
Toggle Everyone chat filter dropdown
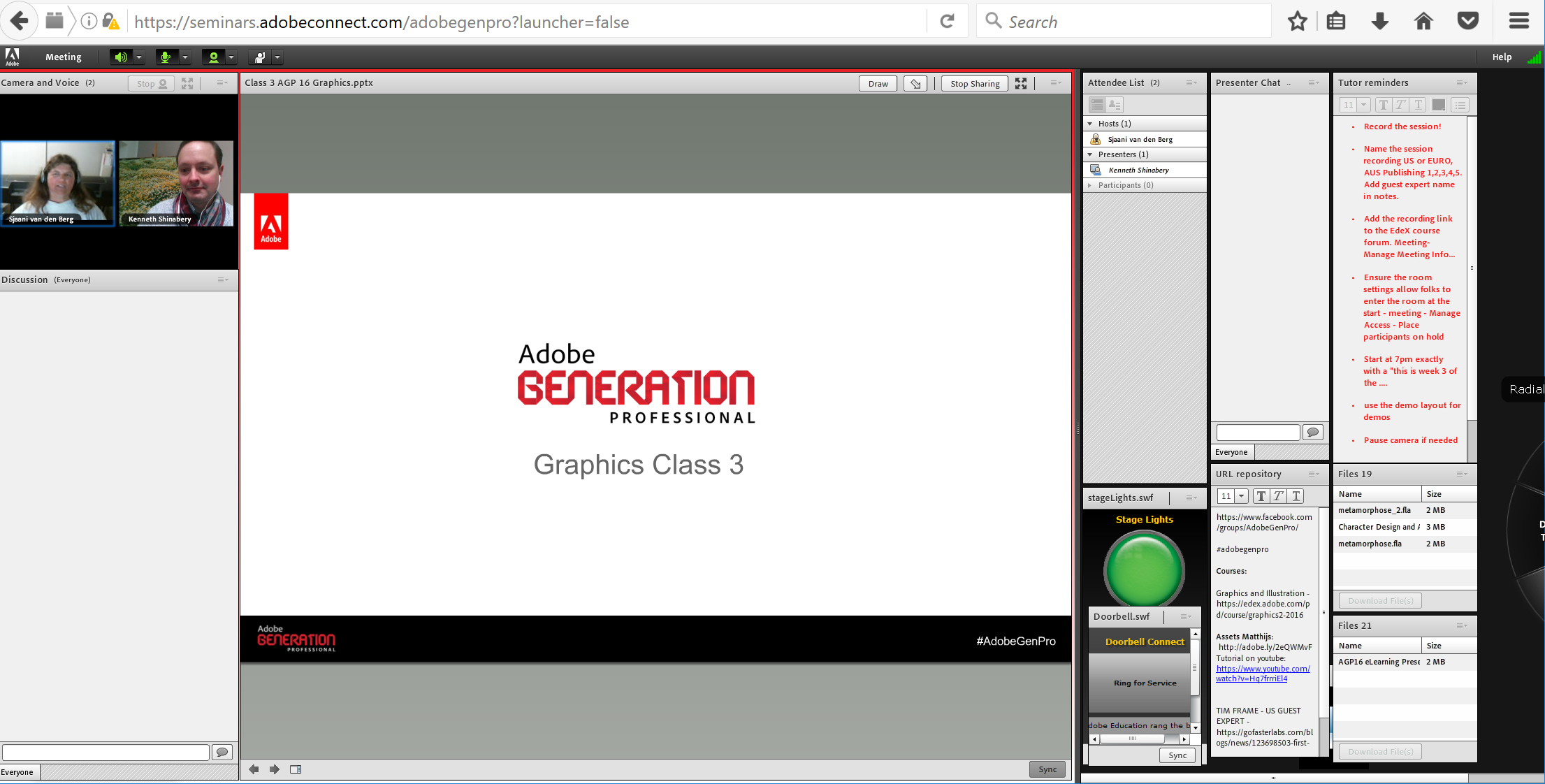point(1232,452)
